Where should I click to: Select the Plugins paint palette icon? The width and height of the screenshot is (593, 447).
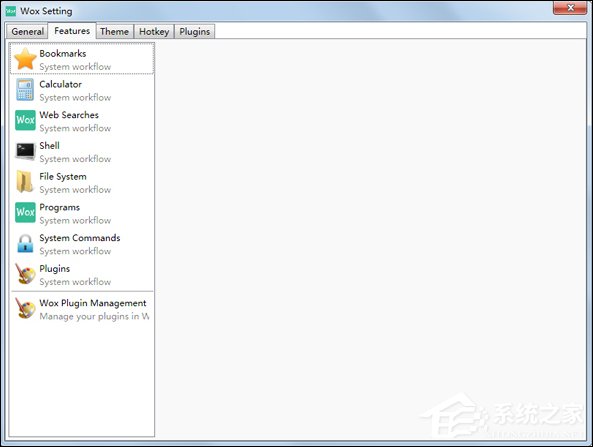tap(25, 274)
